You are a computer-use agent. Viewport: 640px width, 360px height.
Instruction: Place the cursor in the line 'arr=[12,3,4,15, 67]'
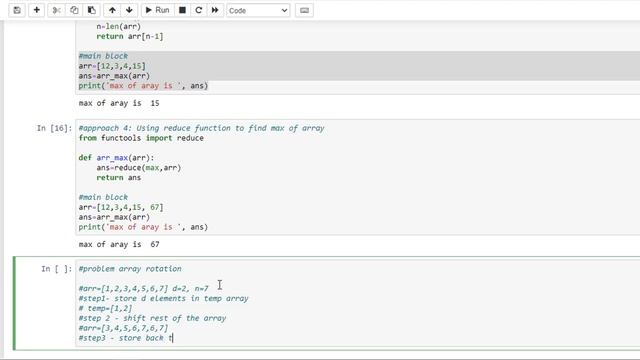pos(121,207)
